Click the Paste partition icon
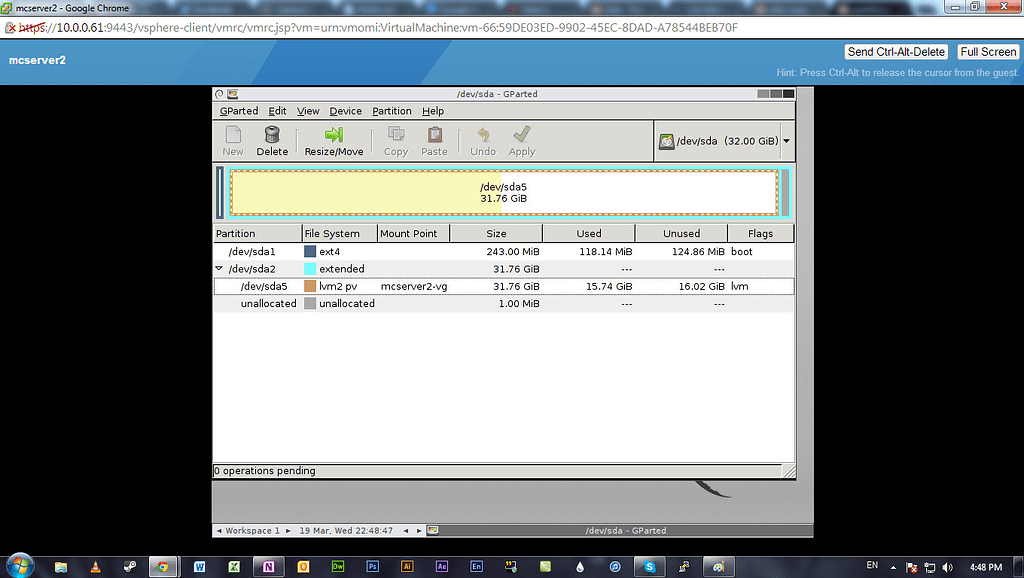This screenshot has width=1024, height=578. tap(434, 140)
